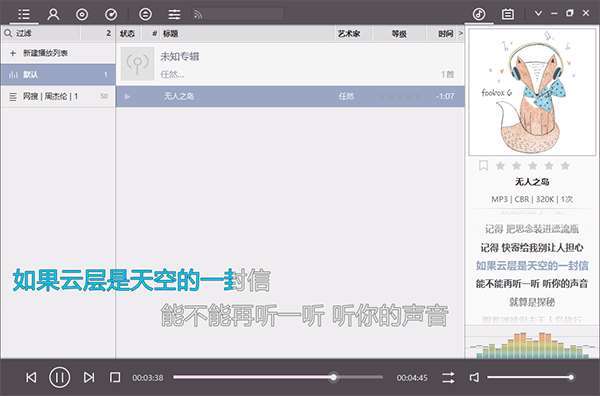The width and height of the screenshot is (600, 396).
Task: Click the volume slider knob
Action: (x=571, y=377)
